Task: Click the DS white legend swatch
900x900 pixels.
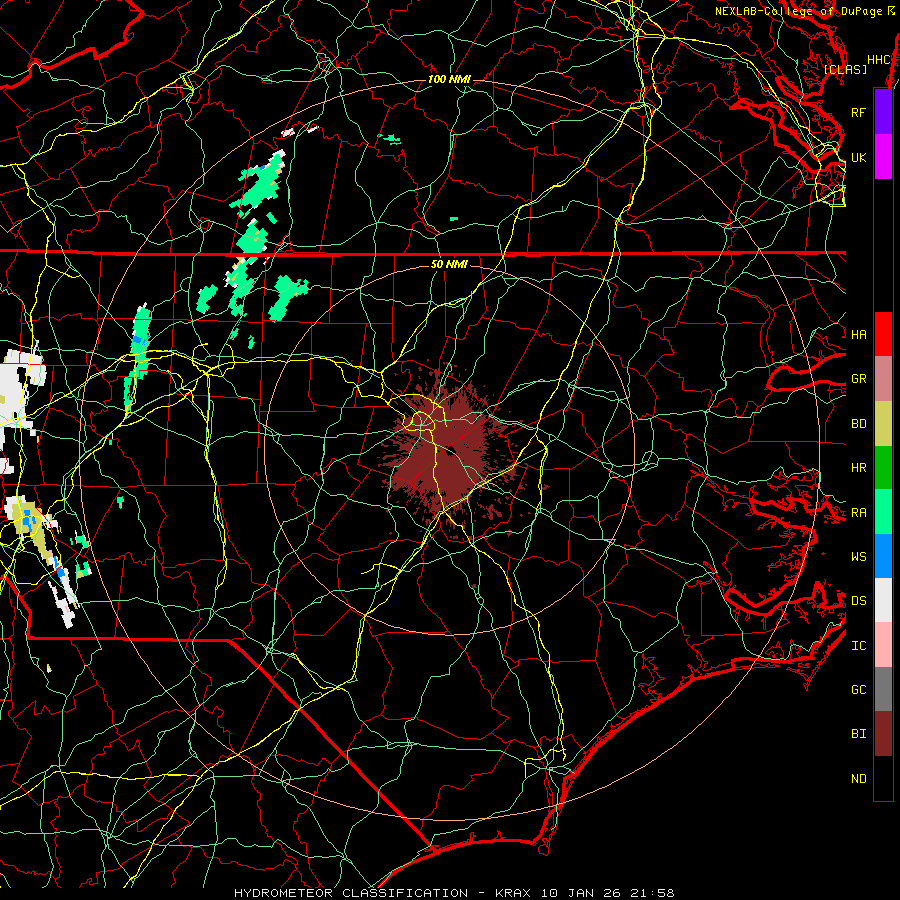Action: click(883, 600)
